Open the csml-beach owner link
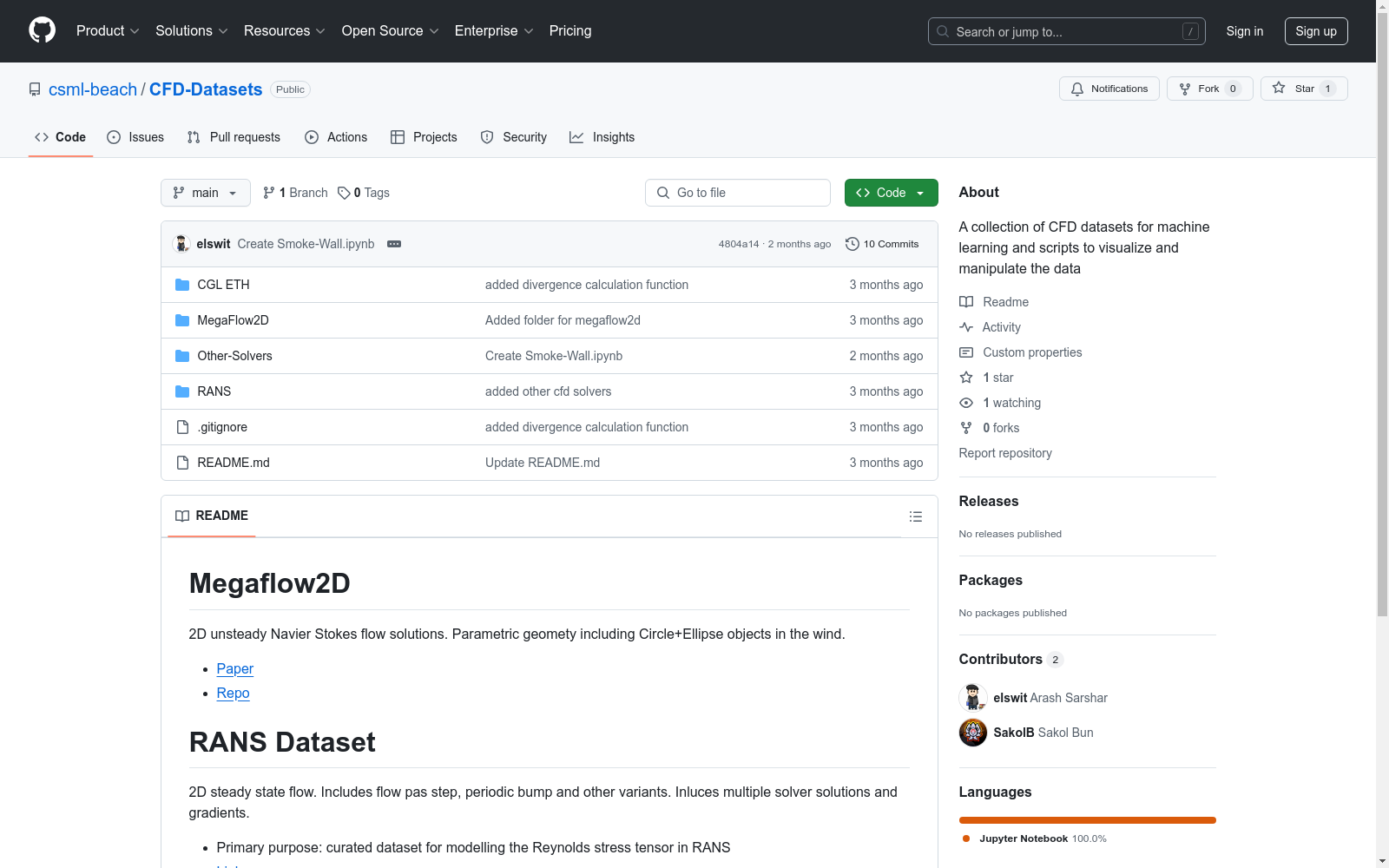Screen dimensions: 1389x868 [x=93, y=89]
